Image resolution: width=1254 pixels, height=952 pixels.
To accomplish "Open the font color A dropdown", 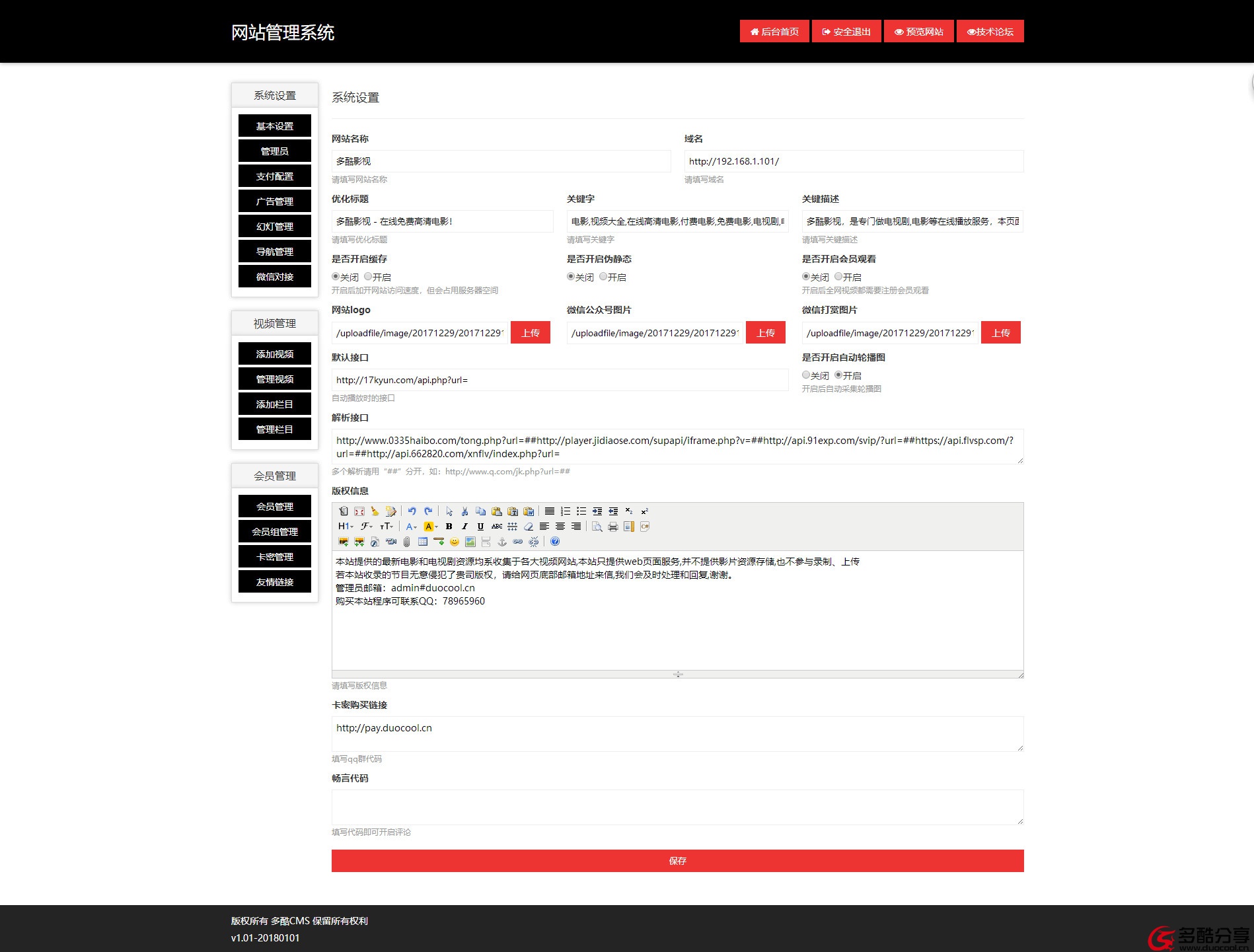I will pos(411,527).
